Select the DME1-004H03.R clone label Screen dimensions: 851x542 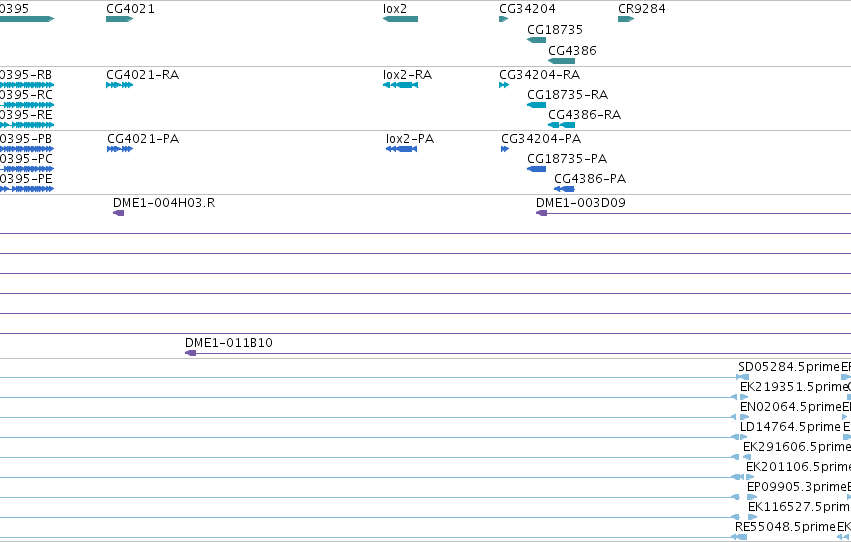pos(164,202)
